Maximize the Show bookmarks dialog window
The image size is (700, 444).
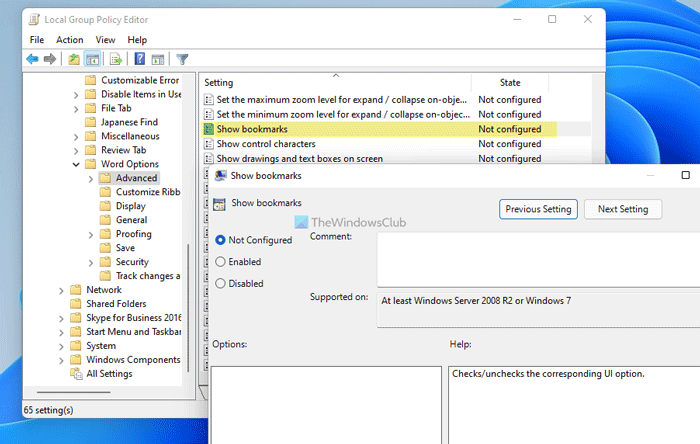point(686,175)
